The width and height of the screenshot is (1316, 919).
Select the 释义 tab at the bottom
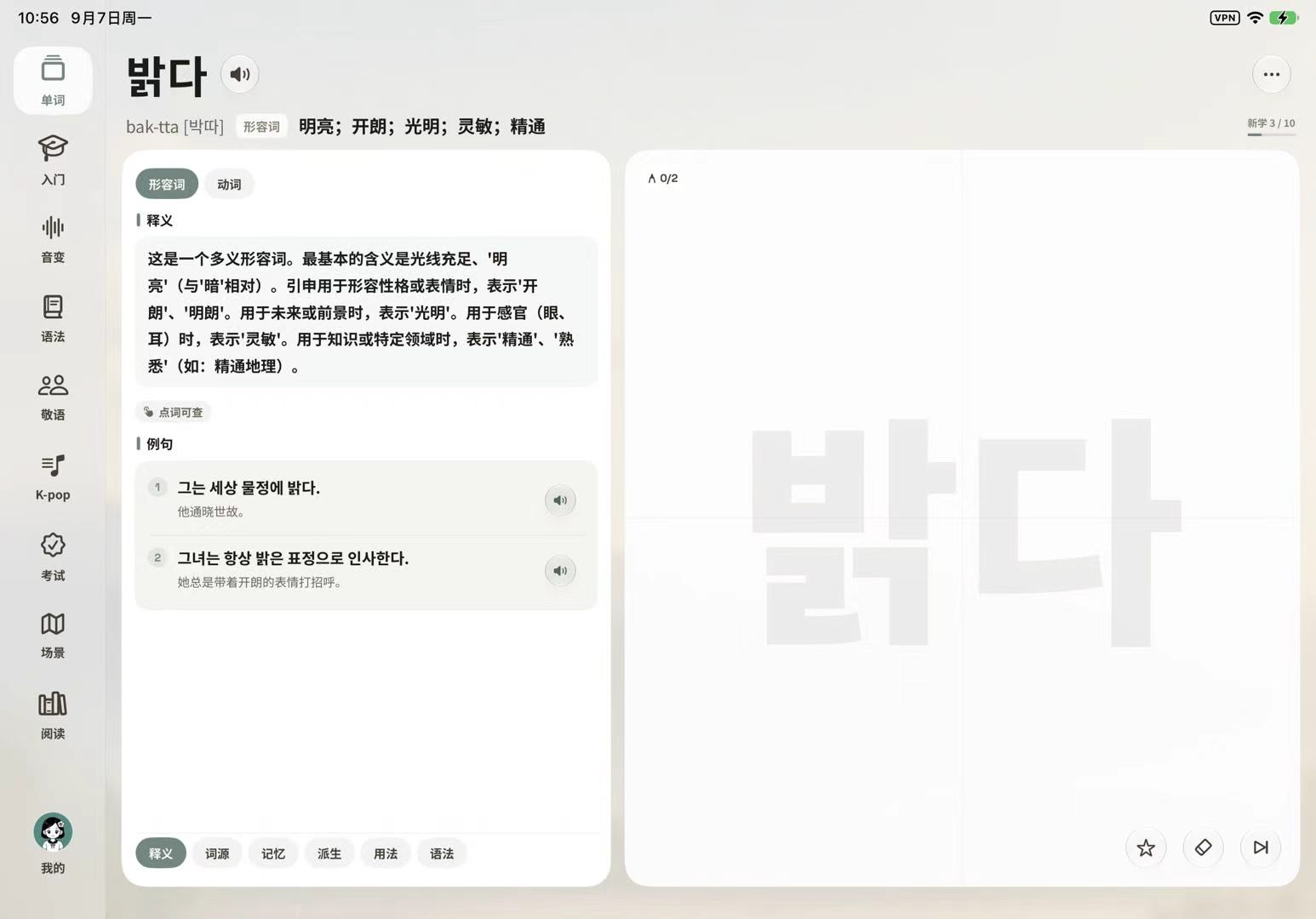tap(161, 853)
